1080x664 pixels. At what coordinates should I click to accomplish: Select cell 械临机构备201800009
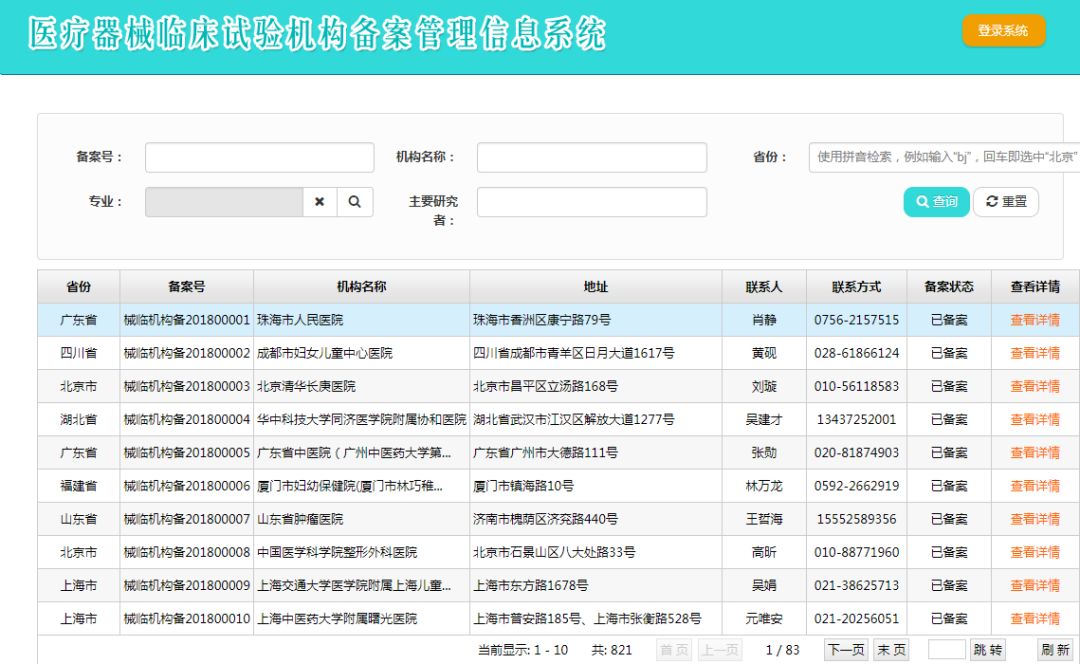pos(187,585)
